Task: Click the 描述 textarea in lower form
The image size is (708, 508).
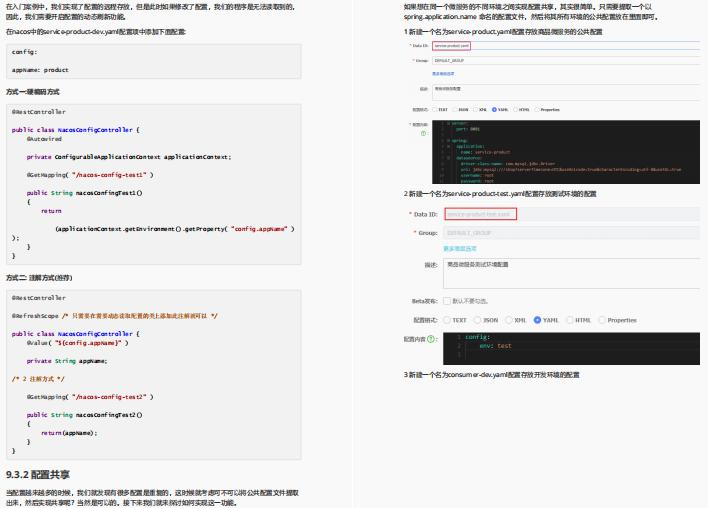Action: [571, 274]
